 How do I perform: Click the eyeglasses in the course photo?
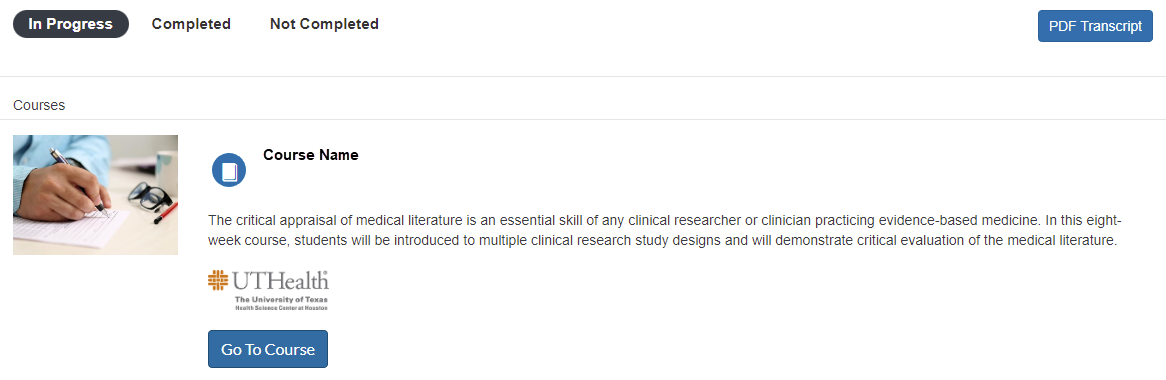coord(150,196)
